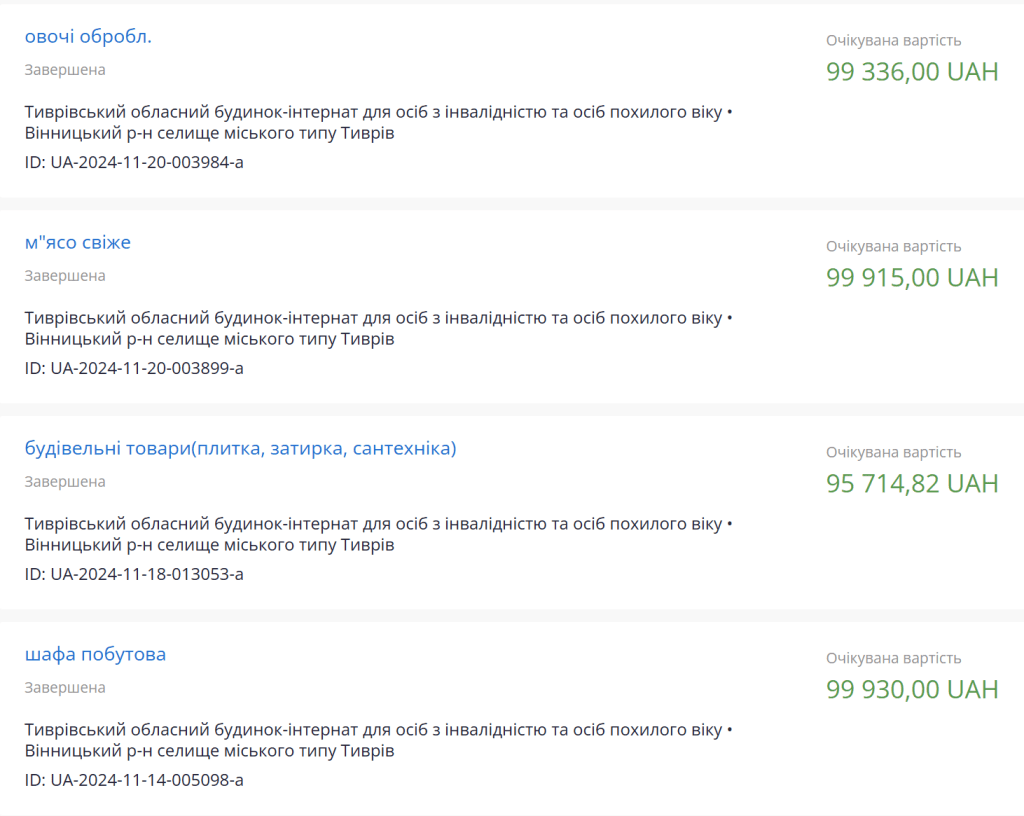The image size is (1024, 816).
Task: Click the ID UA-2024-11-20-003899-a text
Action: [134, 368]
